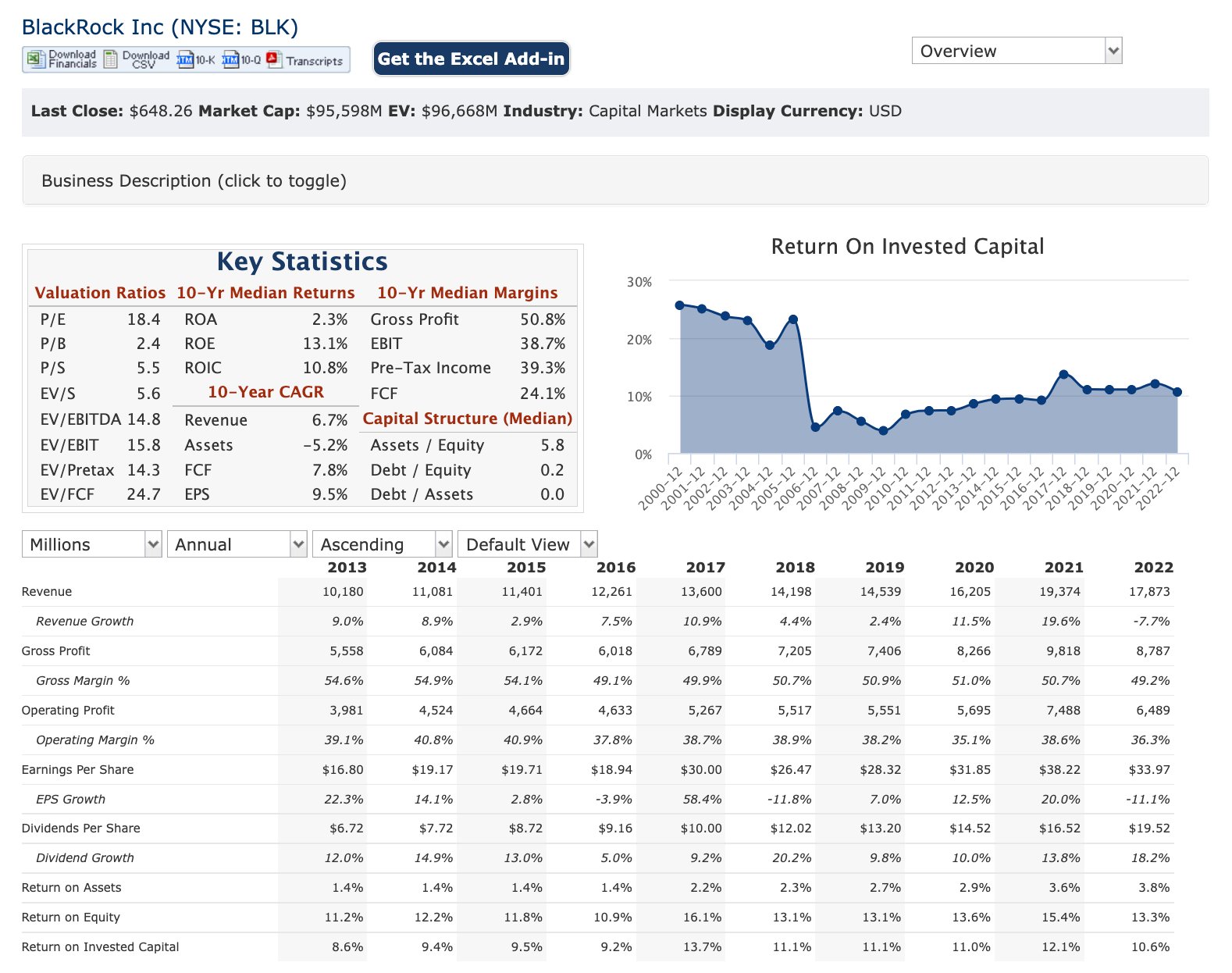Screen dimensions: 1232x973
Task: Click the Revenue row label
Action: click(x=47, y=592)
